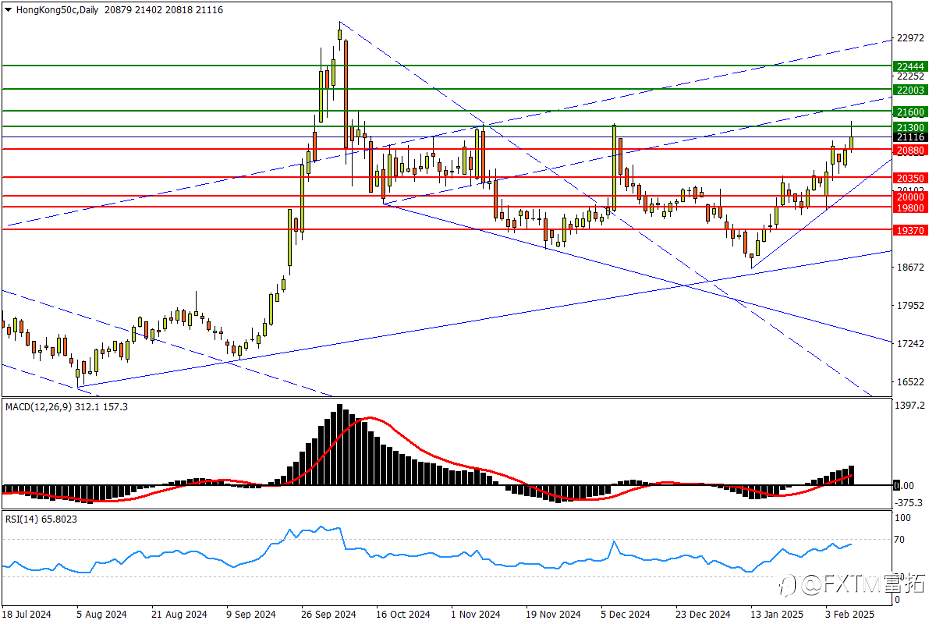The image size is (936, 624).
Task: Select the current price 21116 label
Action: pos(910,137)
